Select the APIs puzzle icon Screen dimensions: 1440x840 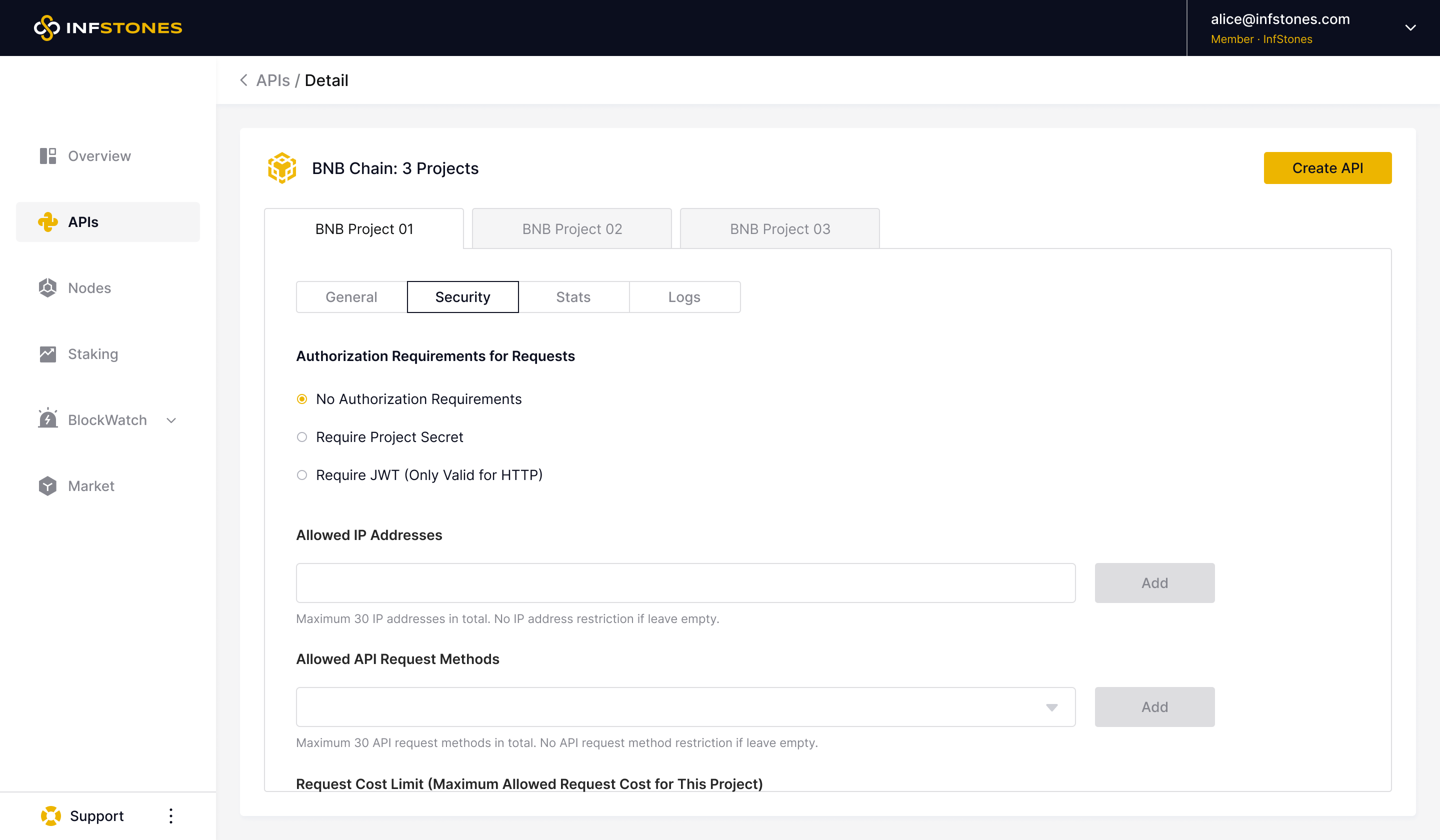click(48, 221)
